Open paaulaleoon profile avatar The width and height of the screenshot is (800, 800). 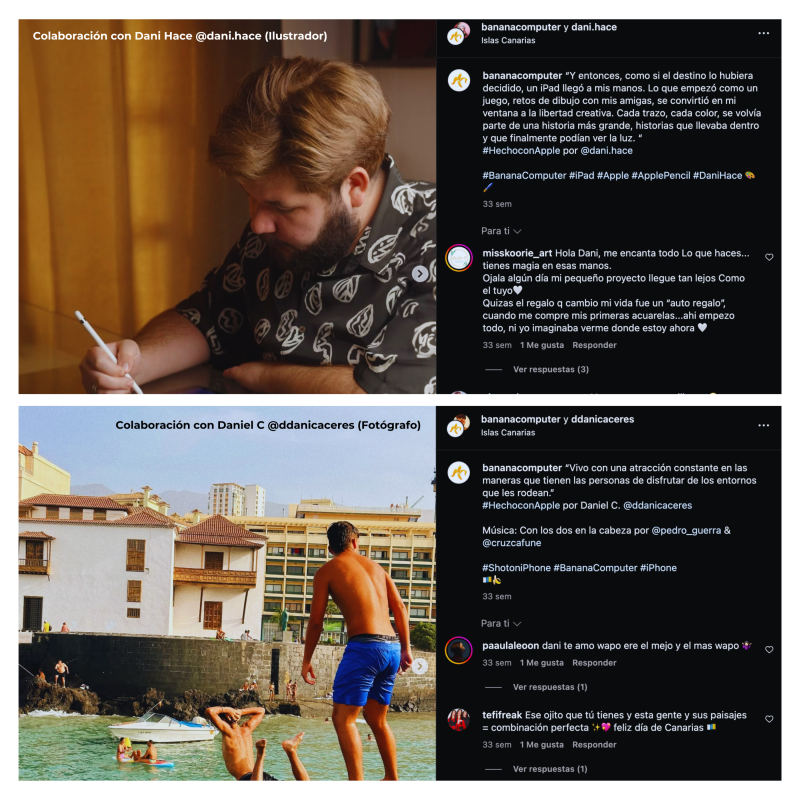tap(459, 650)
